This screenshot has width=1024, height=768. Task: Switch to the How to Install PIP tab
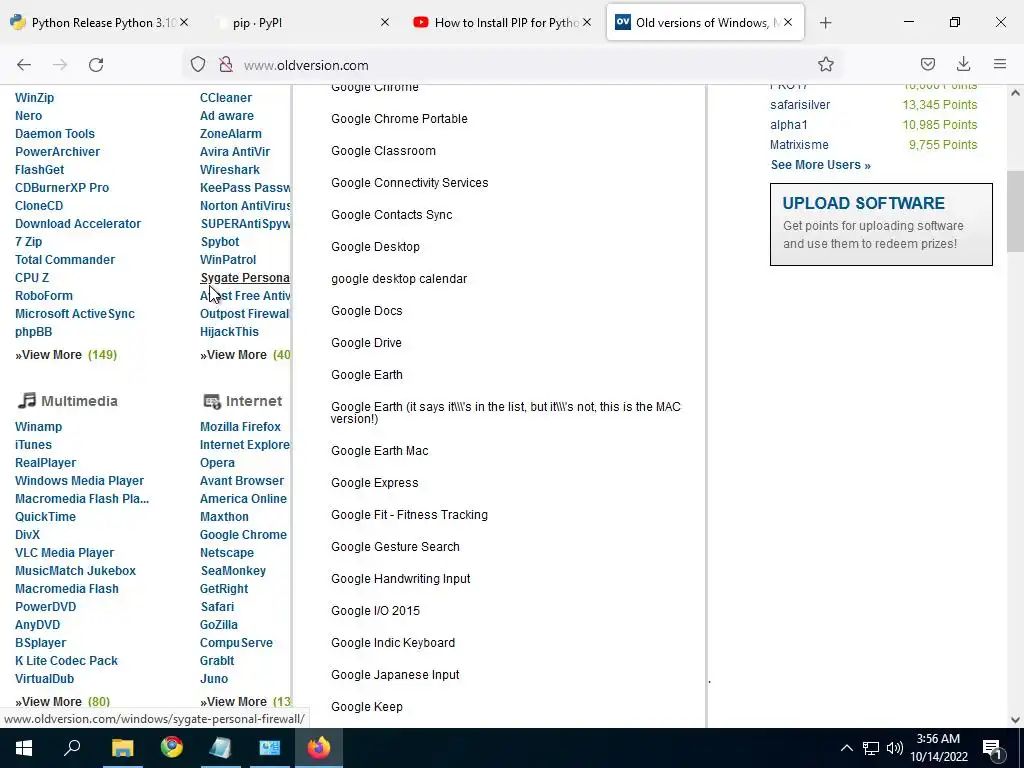(500, 23)
